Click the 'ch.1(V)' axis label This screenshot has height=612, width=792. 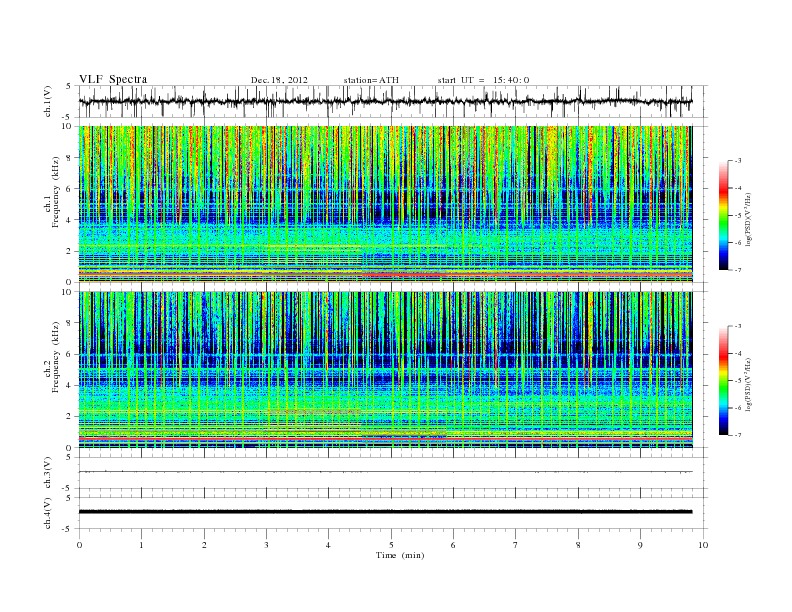[47, 101]
